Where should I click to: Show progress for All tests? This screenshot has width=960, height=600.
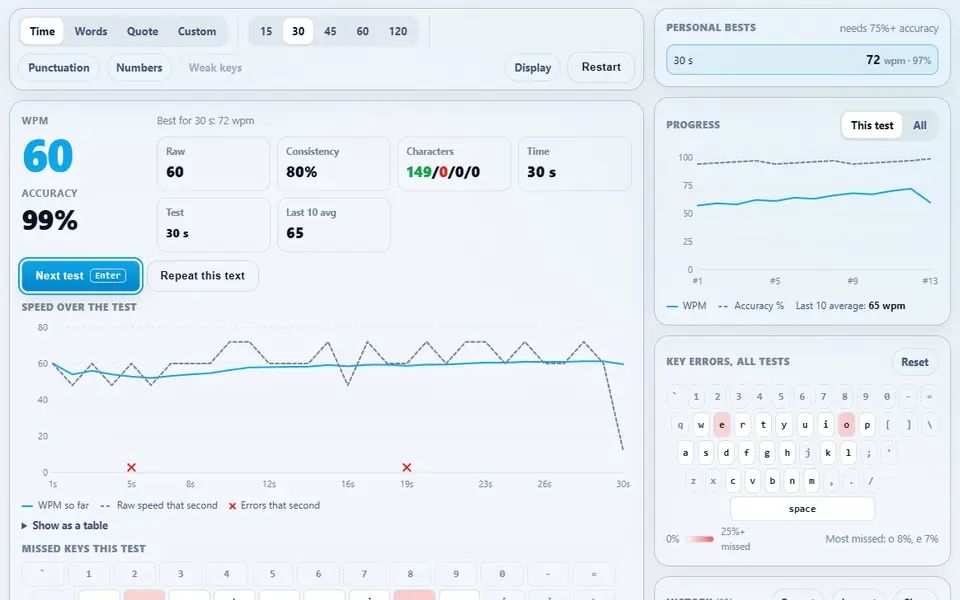coord(920,126)
